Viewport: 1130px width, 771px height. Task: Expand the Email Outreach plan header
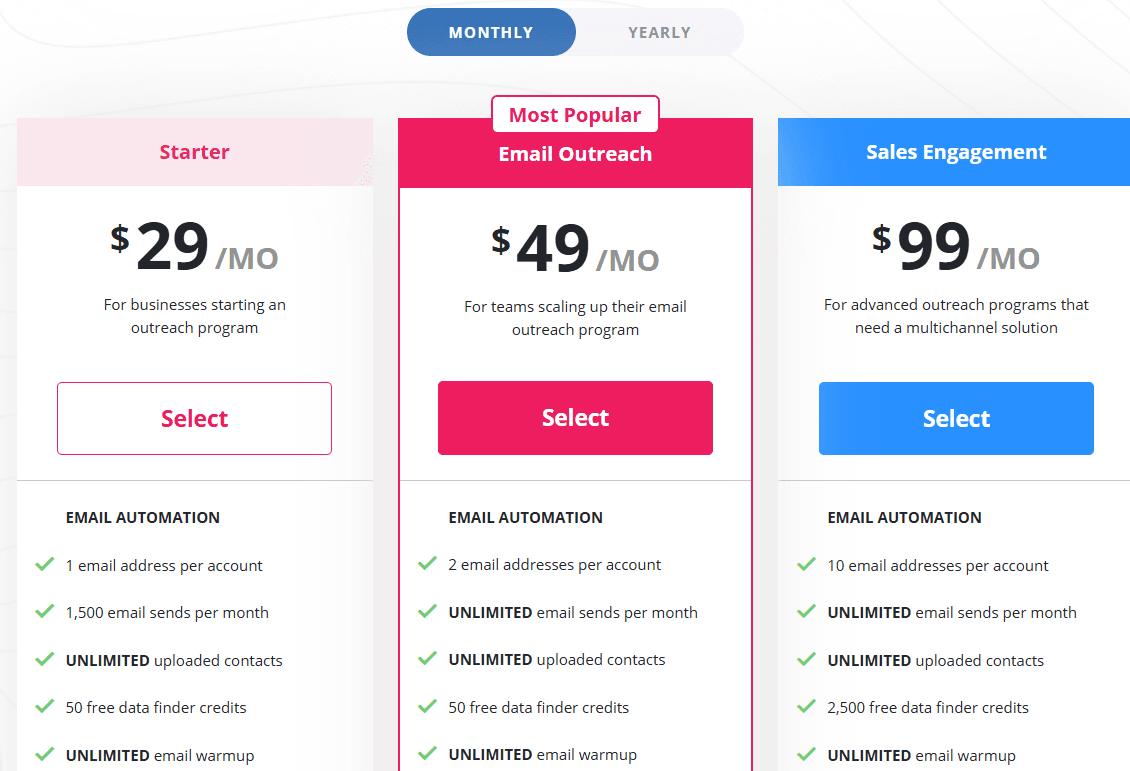pos(575,154)
